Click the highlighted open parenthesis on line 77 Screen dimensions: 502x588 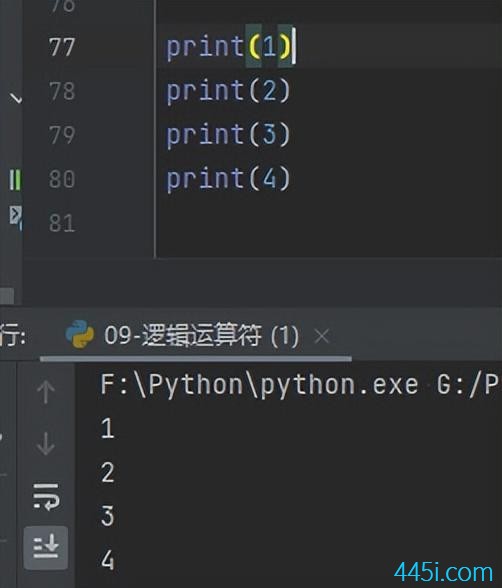(254, 47)
